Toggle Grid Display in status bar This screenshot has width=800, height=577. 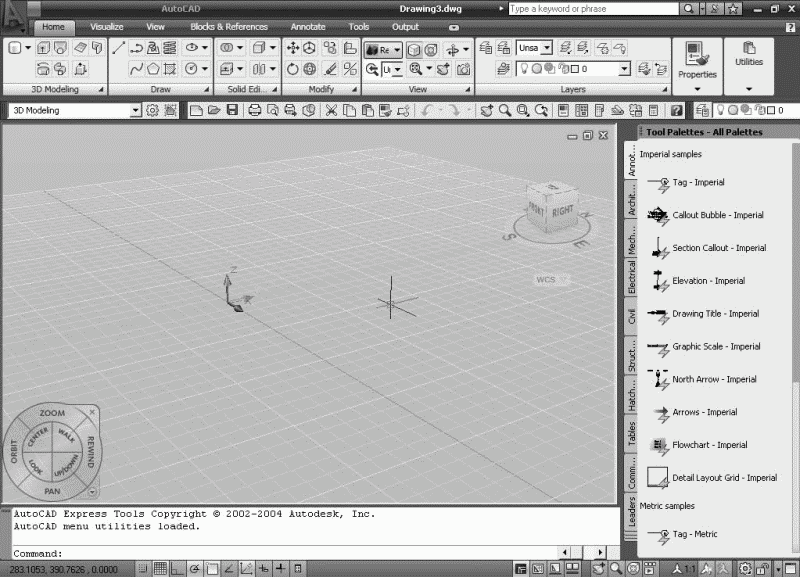[x=160, y=569]
